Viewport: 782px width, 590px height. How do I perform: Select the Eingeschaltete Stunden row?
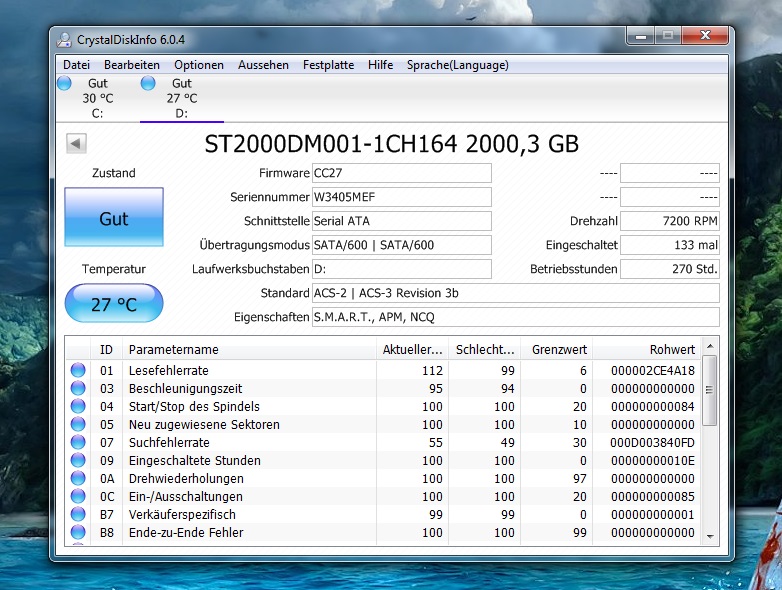tap(383, 460)
